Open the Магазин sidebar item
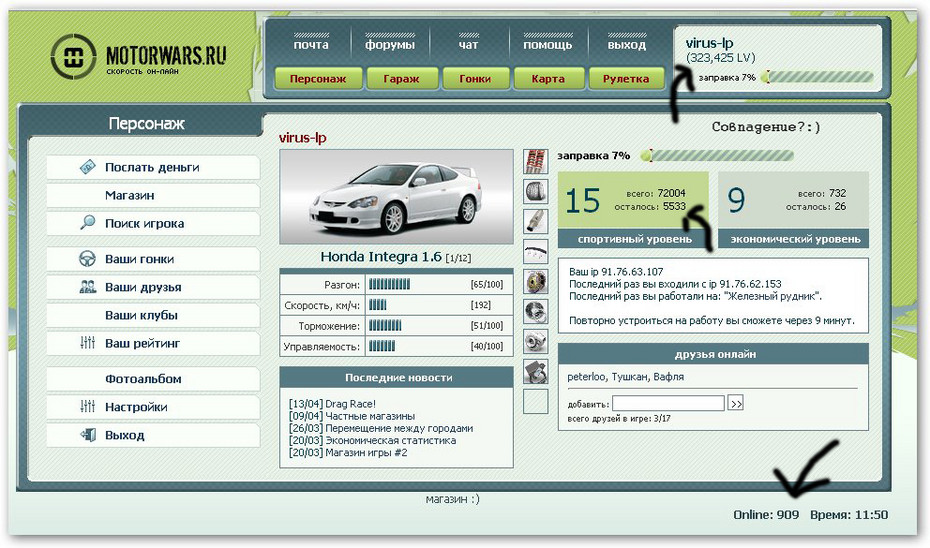Image resolution: width=930 pixels, height=548 pixels. [x=153, y=195]
